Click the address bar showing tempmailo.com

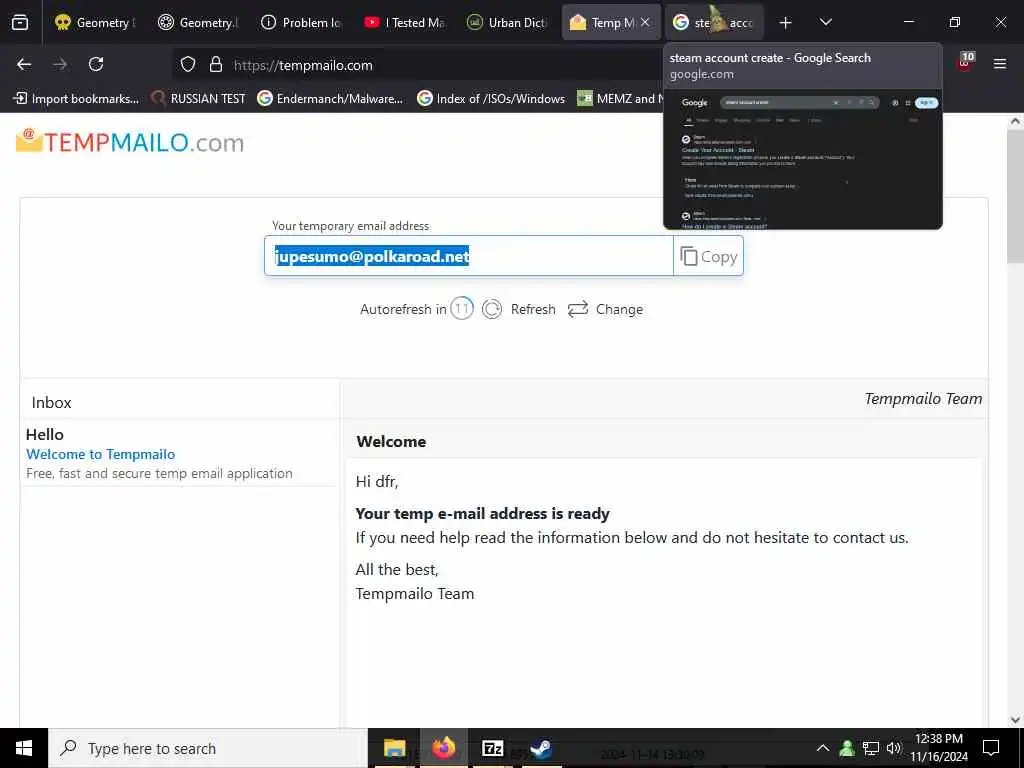point(418,65)
